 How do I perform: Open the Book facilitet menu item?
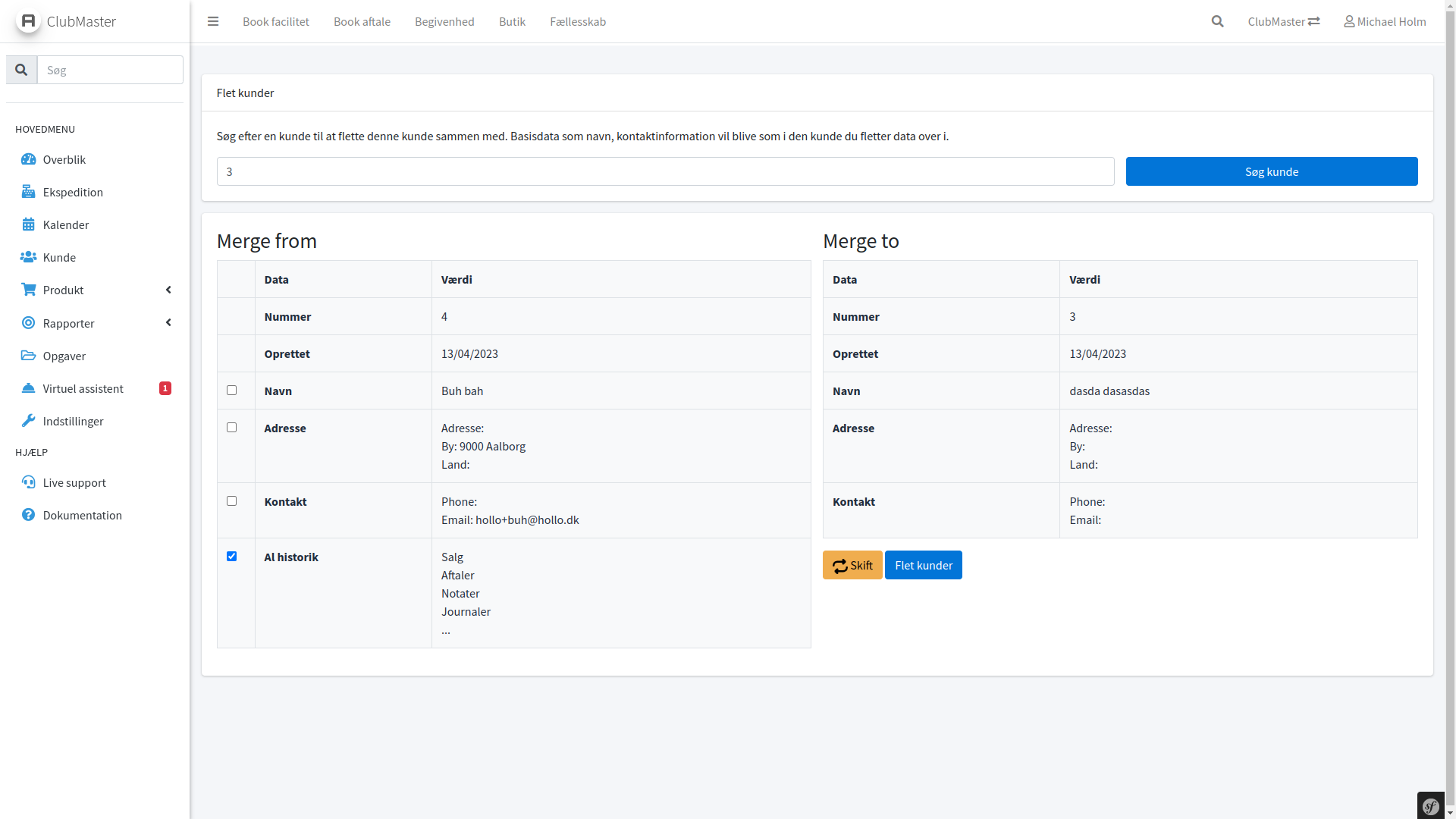pos(276,21)
